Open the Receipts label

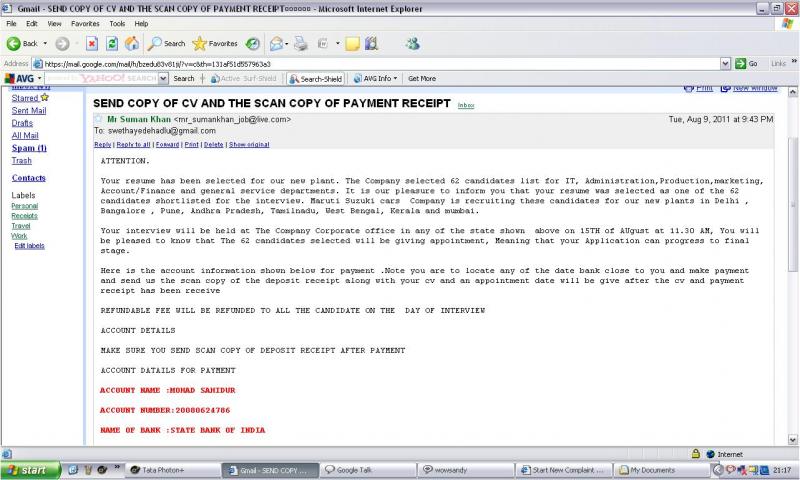click(24, 216)
